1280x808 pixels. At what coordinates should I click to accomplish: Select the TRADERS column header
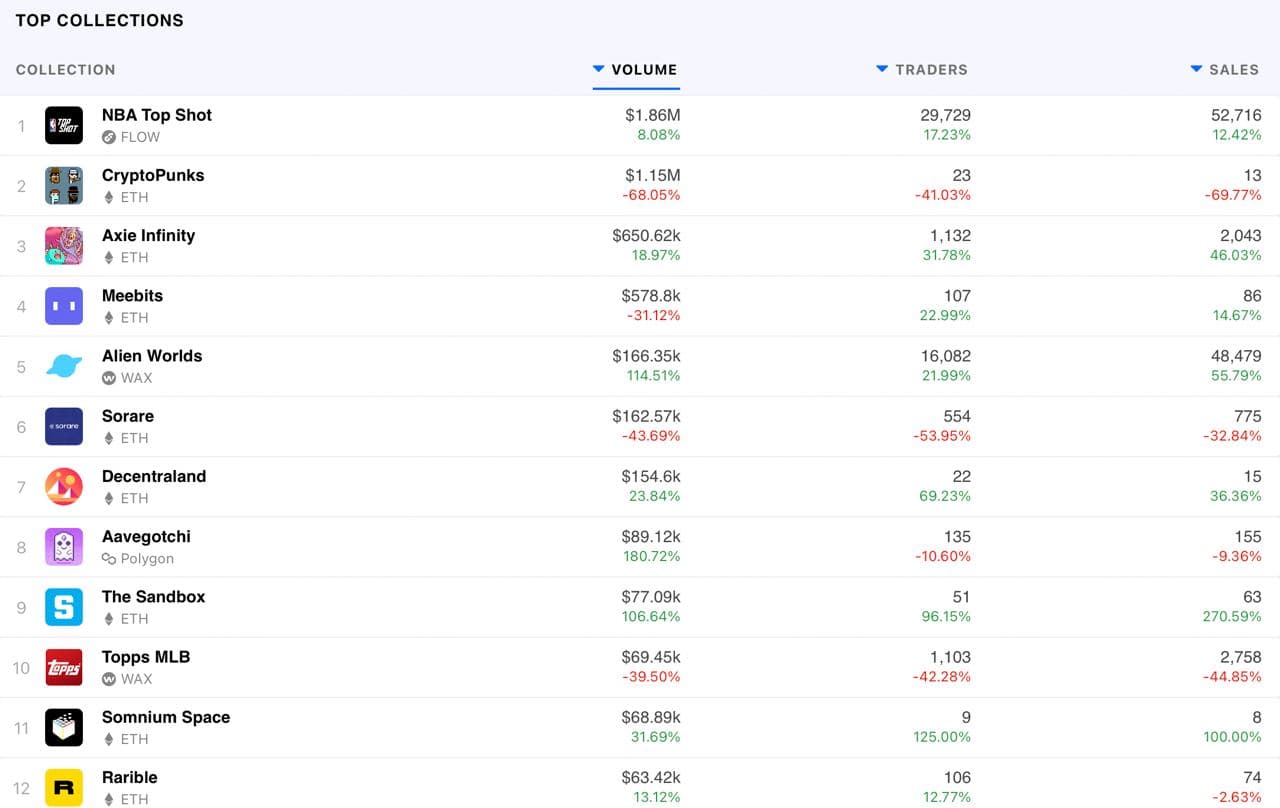931,70
